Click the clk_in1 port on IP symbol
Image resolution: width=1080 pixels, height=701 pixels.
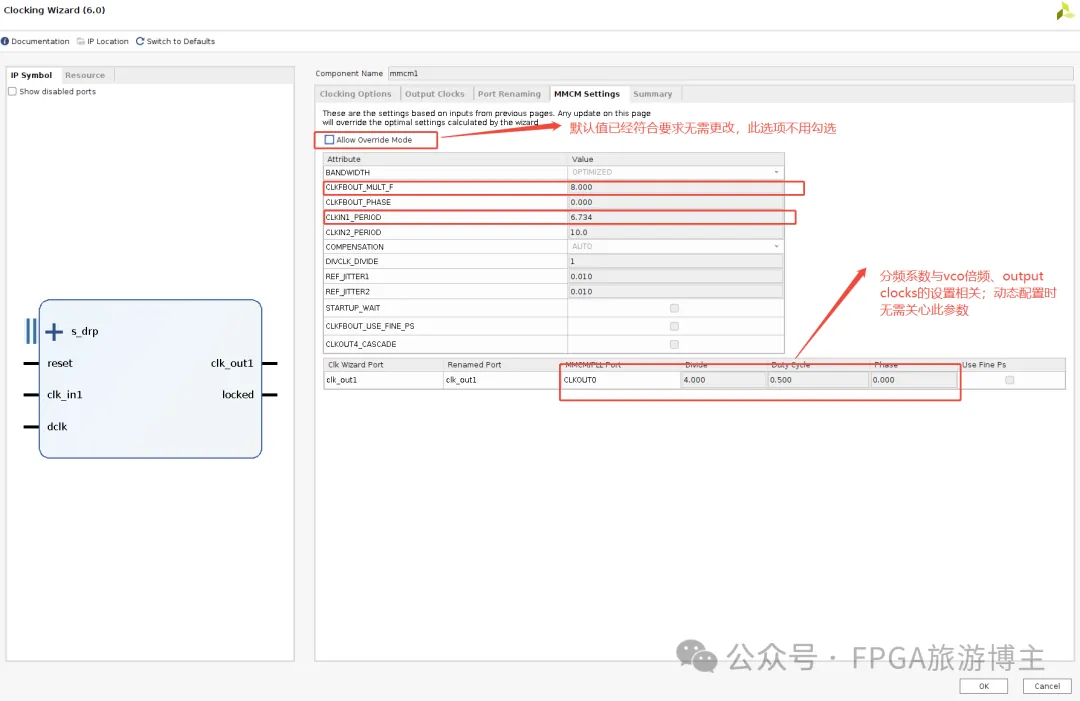point(64,395)
